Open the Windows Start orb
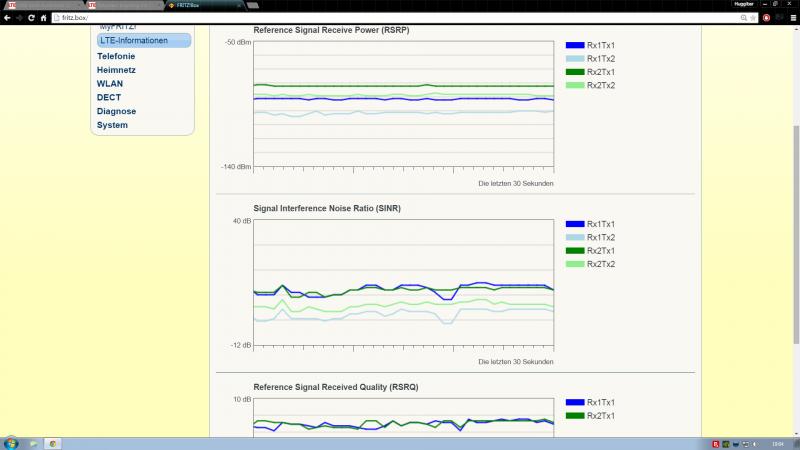The width and height of the screenshot is (800, 450). 11,443
